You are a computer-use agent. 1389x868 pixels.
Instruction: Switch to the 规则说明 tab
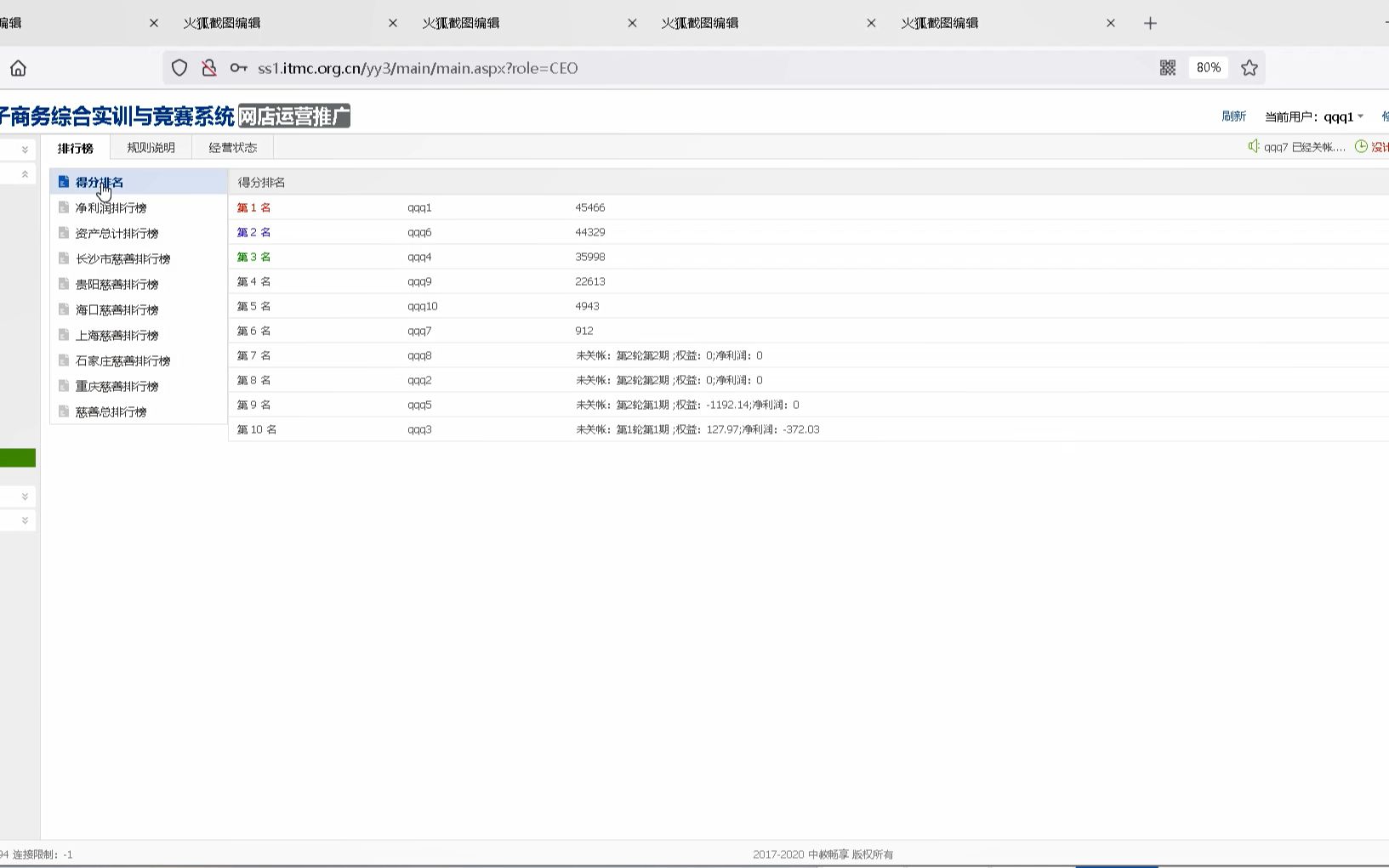pos(151,148)
